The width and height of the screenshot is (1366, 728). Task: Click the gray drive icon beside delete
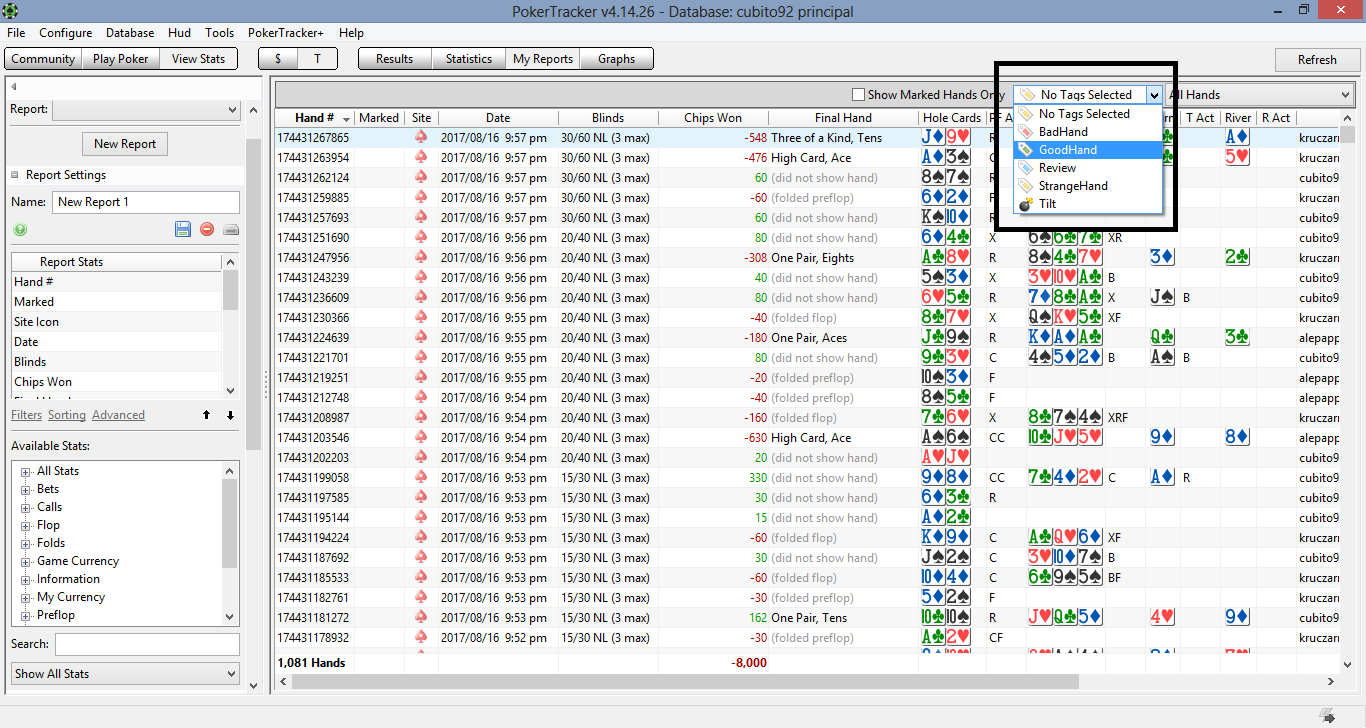(230, 229)
